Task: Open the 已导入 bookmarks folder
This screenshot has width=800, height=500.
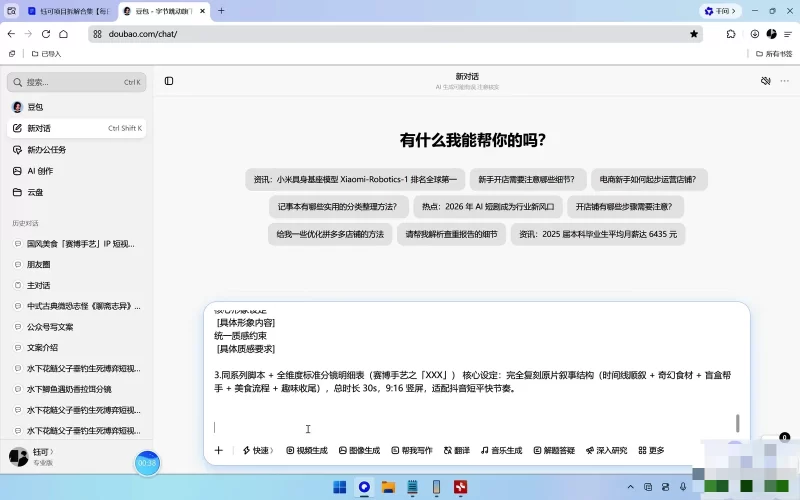Action: [x=46, y=54]
